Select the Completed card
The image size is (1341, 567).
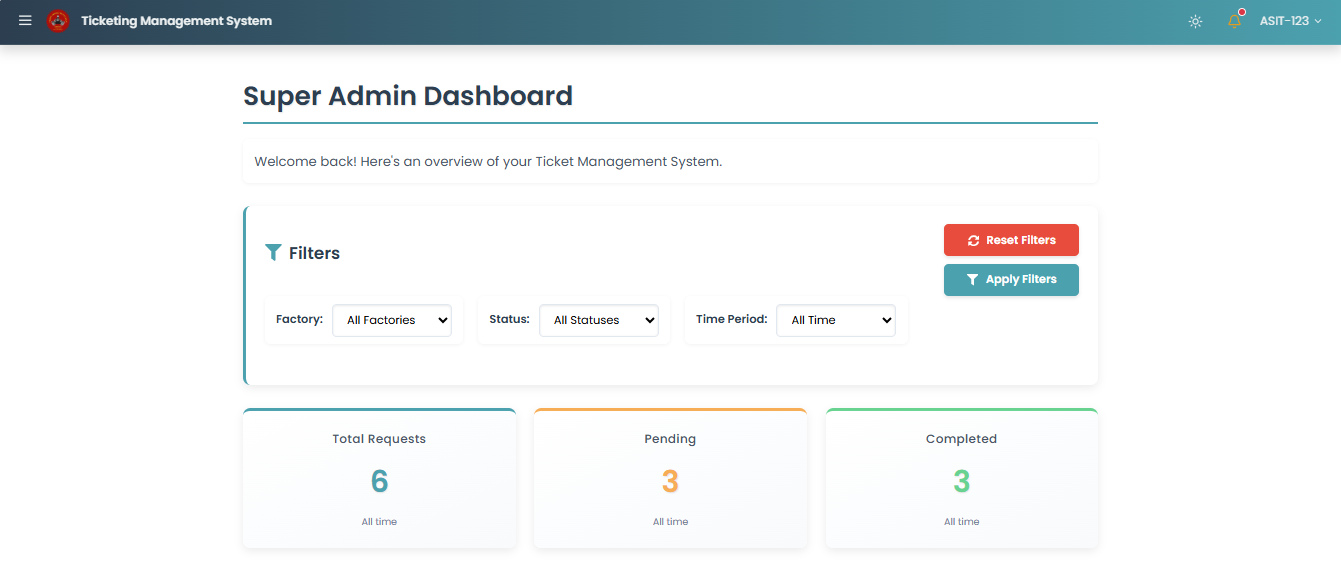(961, 478)
